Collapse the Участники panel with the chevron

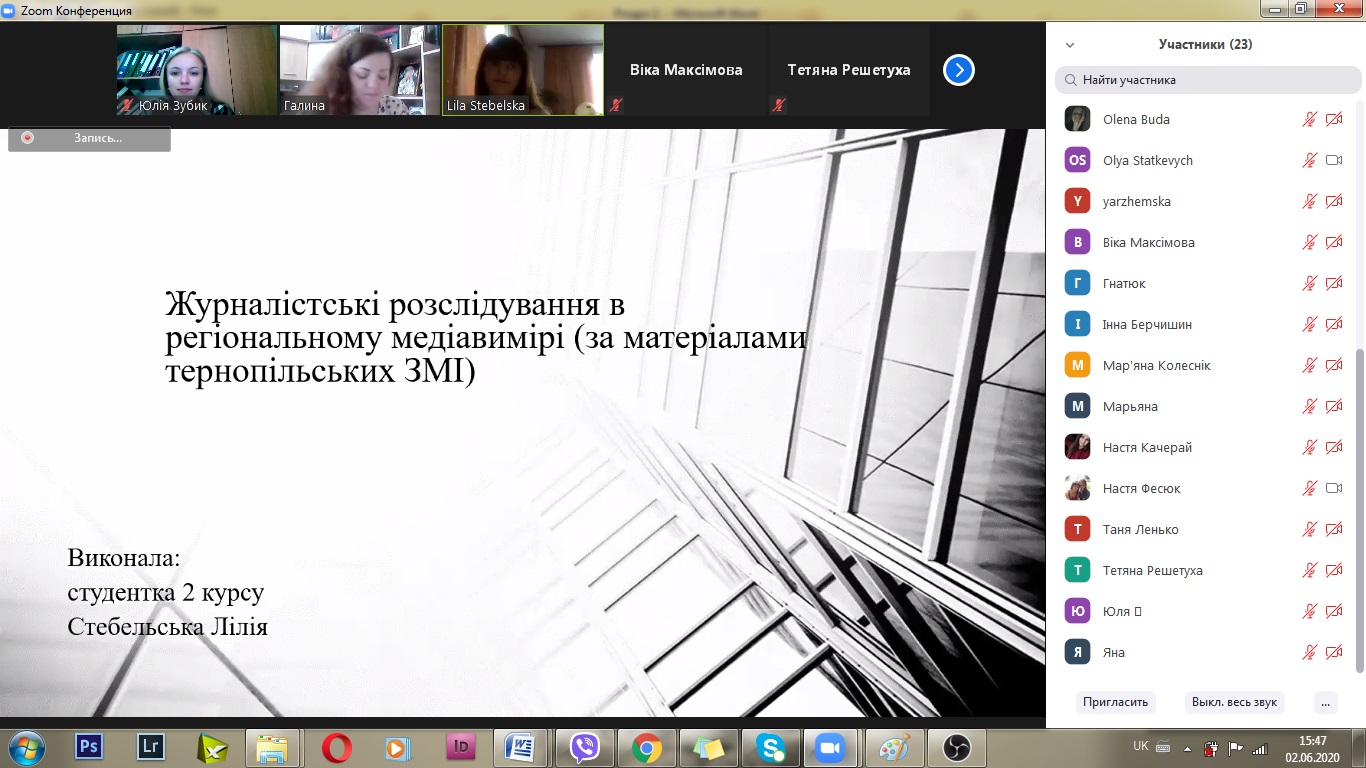[1070, 45]
